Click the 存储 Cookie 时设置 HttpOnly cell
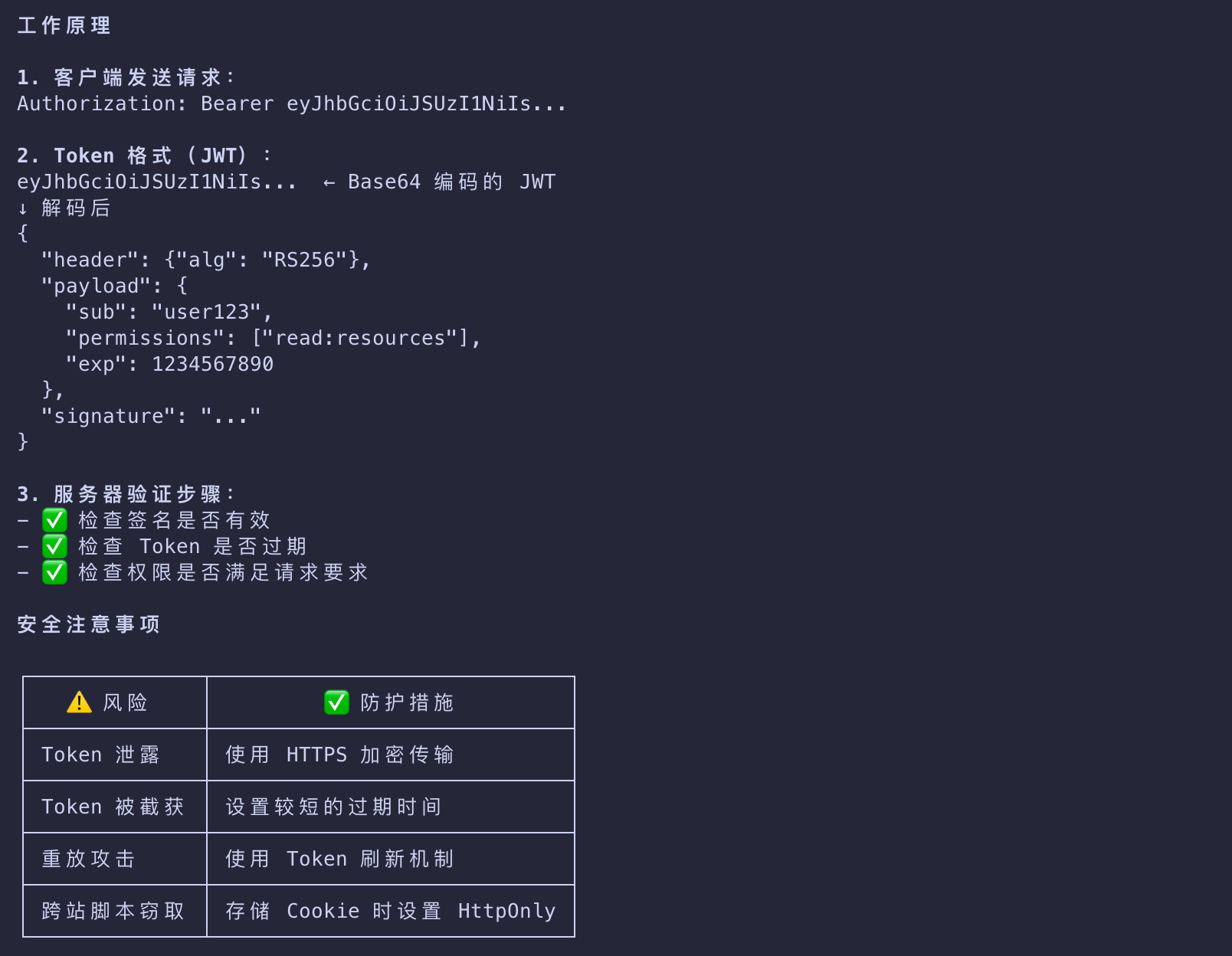1232x956 pixels. click(390, 912)
